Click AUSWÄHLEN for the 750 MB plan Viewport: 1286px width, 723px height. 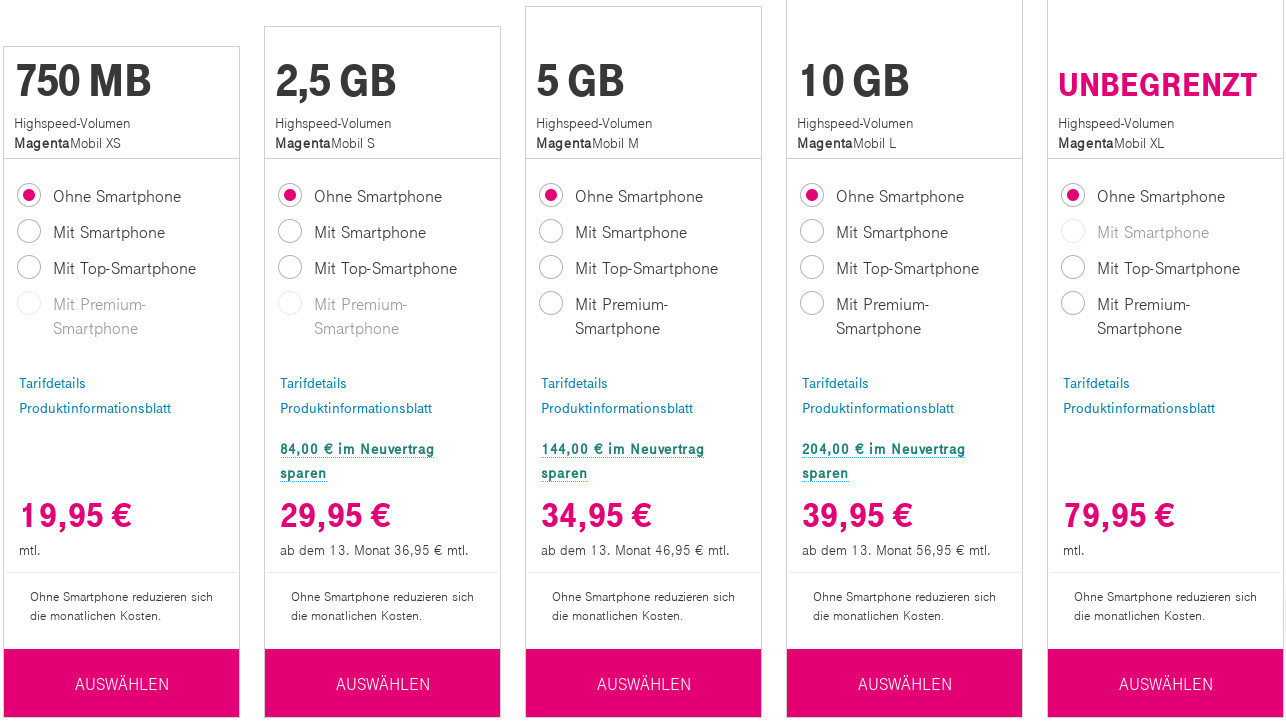[120, 683]
